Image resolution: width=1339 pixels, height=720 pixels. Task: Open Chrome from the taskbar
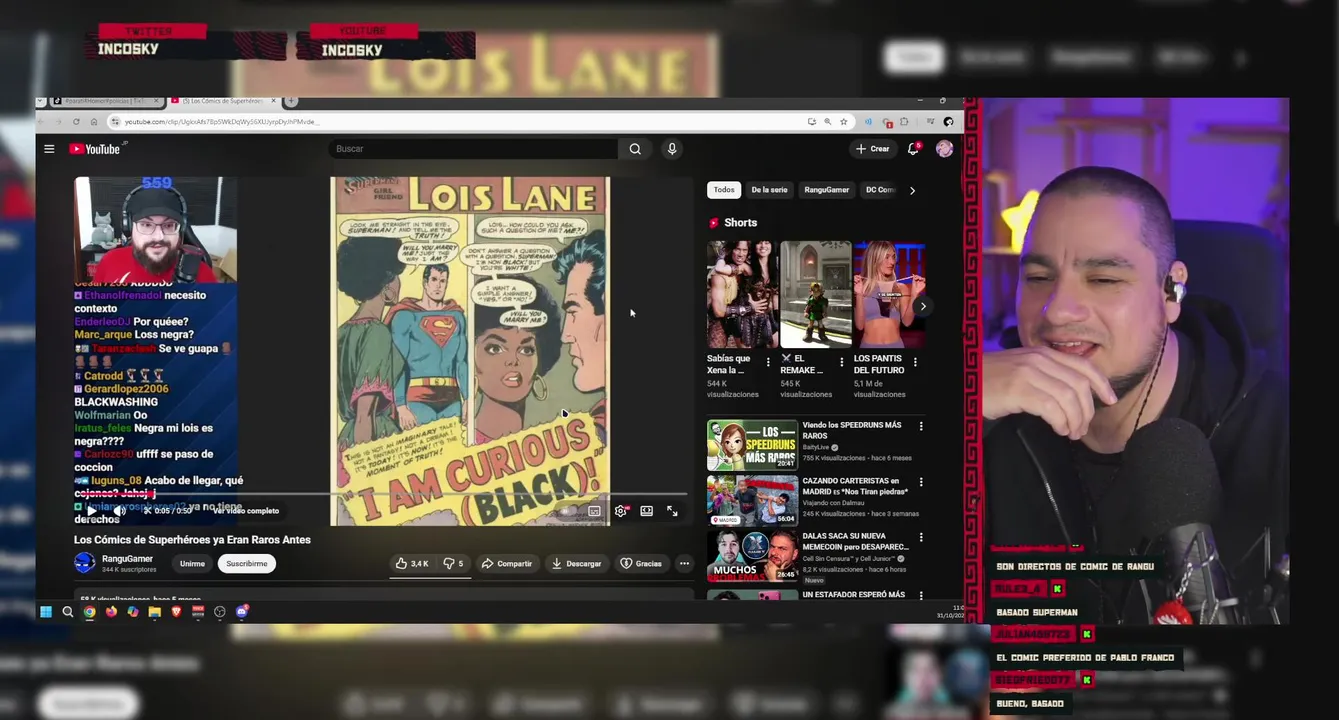[x=90, y=612]
